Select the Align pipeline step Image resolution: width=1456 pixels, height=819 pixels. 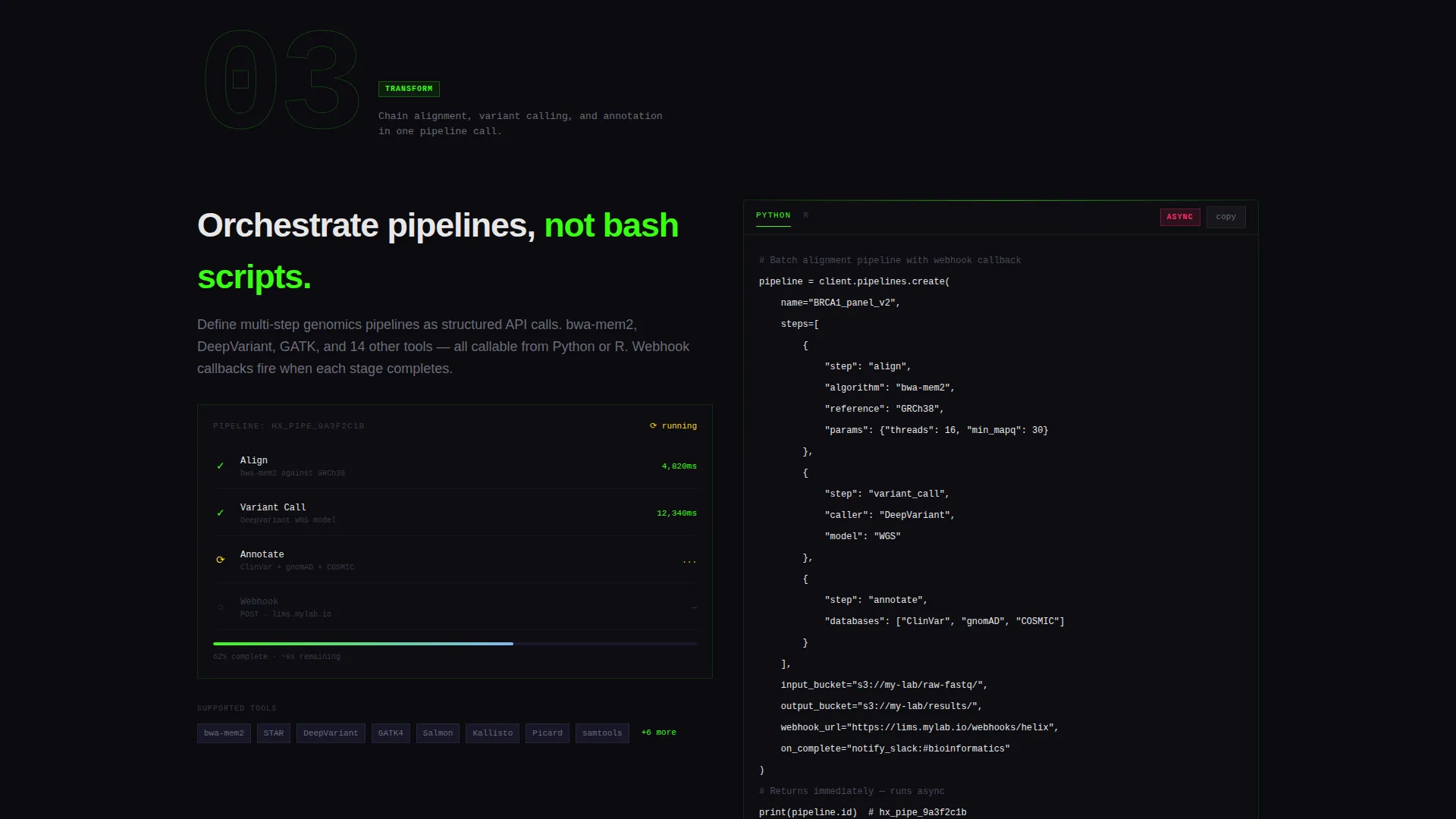pyautogui.click(x=455, y=466)
